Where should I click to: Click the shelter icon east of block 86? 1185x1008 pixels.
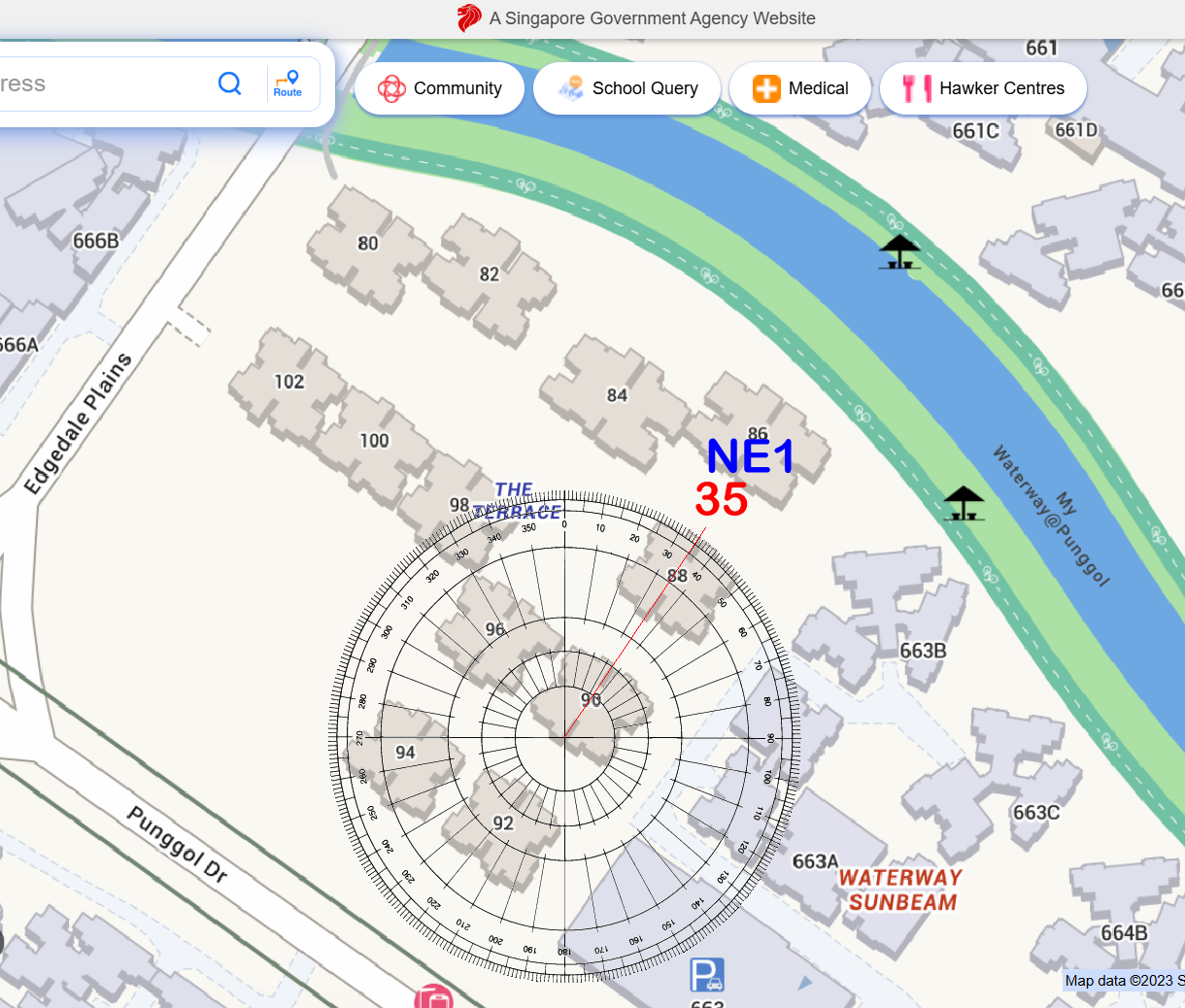coord(964,503)
